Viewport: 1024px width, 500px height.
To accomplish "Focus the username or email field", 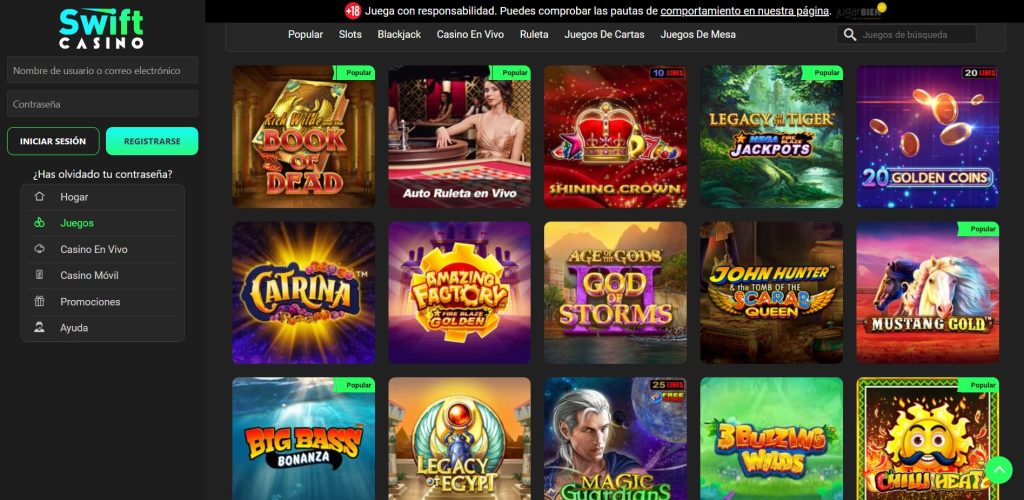I will [x=103, y=70].
